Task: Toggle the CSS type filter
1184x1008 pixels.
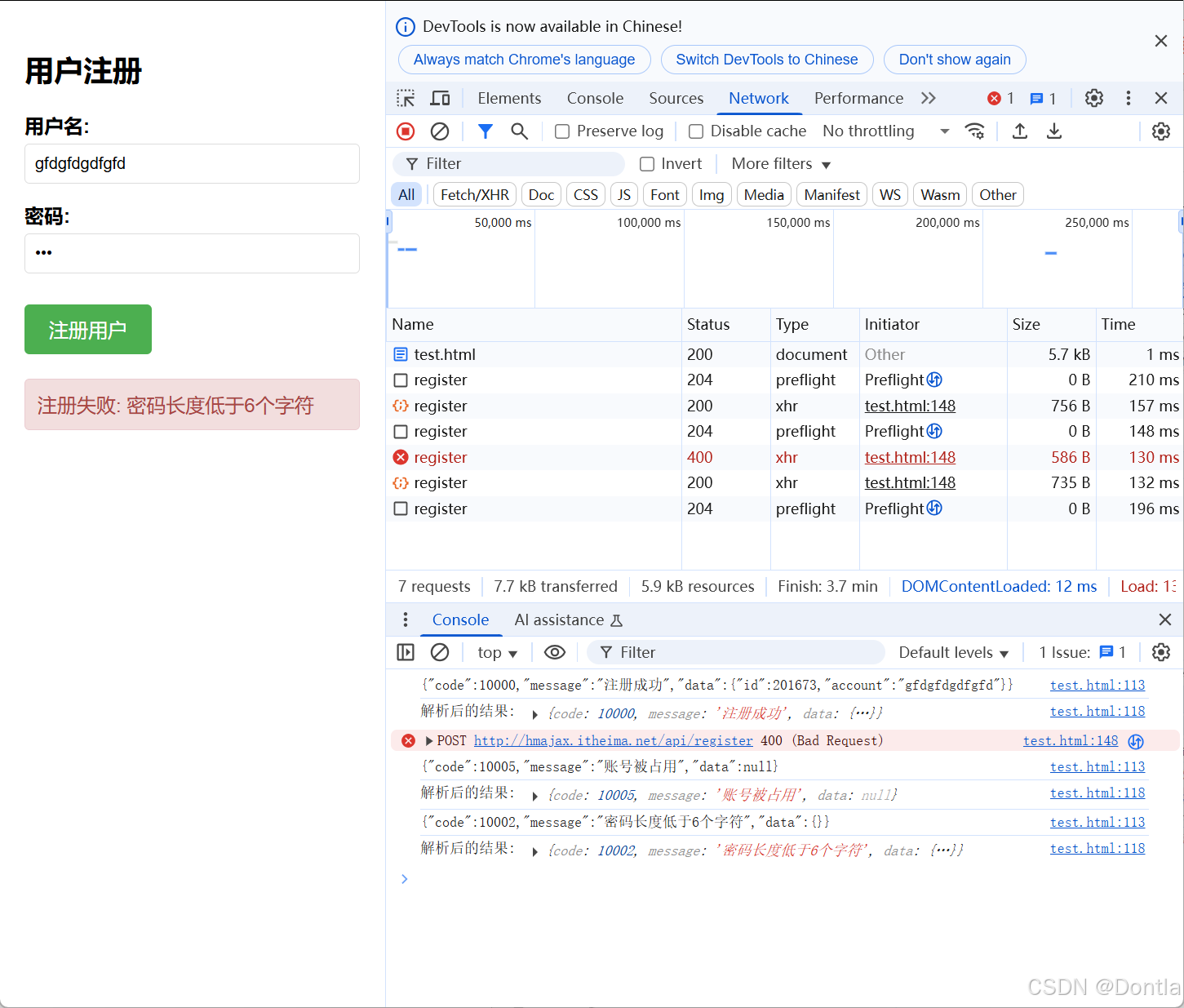Action: pos(586,195)
